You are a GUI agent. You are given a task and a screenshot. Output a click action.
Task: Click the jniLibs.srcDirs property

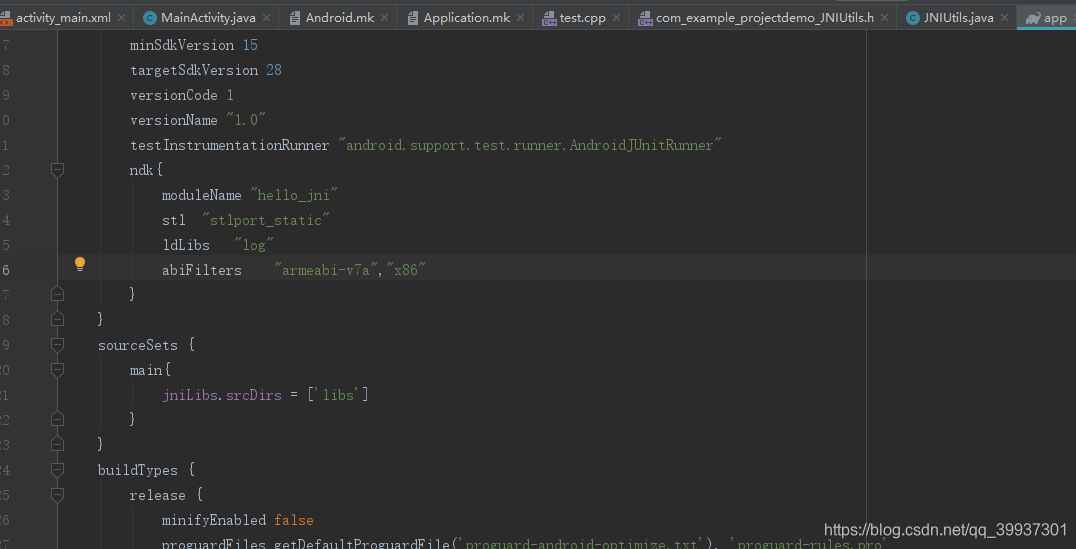pos(222,395)
